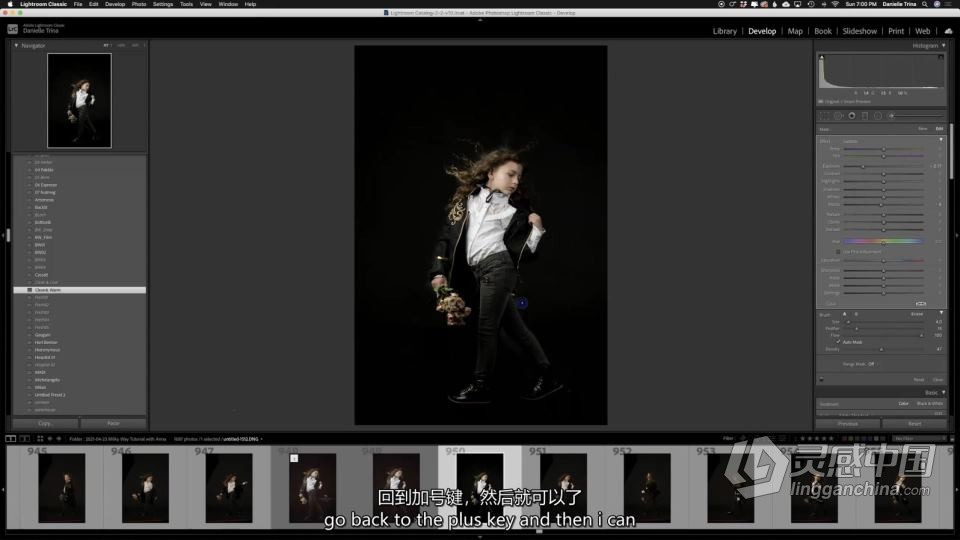Open the Library module

coord(724,31)
